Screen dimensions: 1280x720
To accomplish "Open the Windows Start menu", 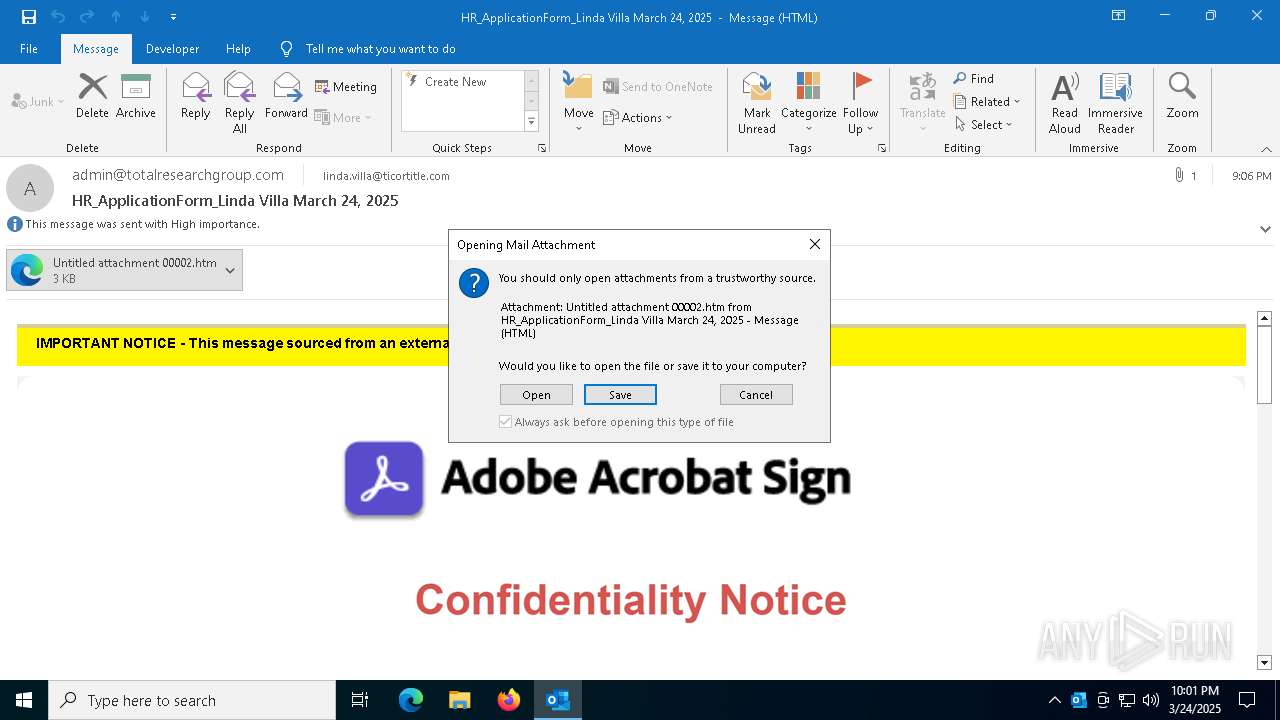I will [24, 700].
